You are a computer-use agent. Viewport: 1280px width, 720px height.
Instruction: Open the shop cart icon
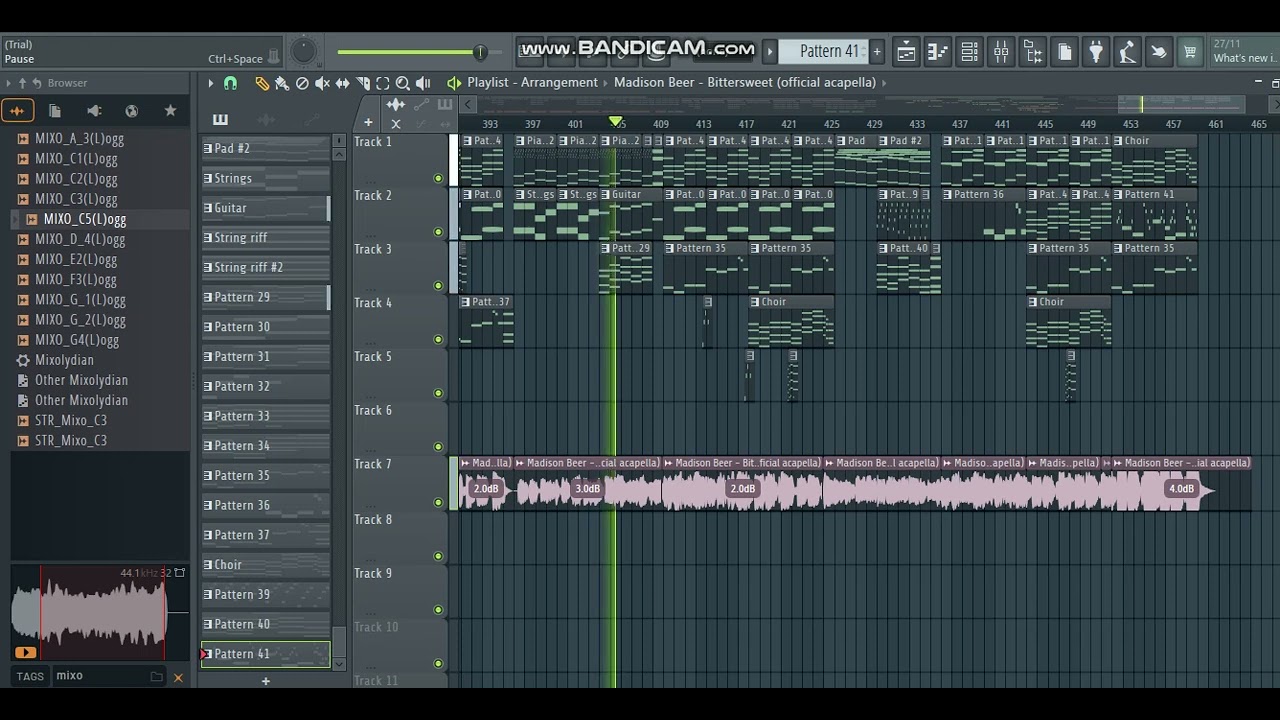click(x=1190, y=51)
